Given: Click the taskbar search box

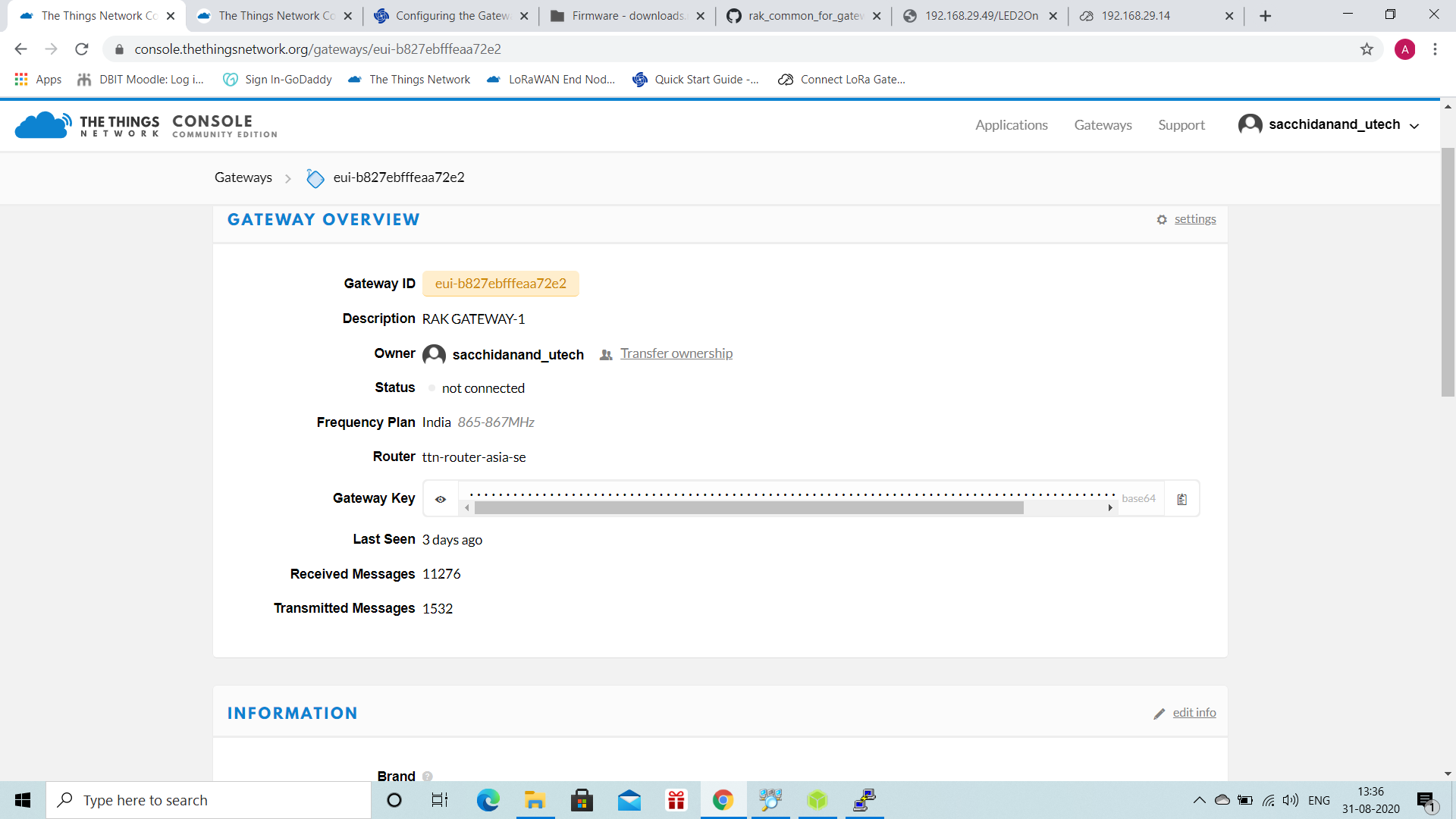Looking at the screenshot, I should click(x=209, y=800).
